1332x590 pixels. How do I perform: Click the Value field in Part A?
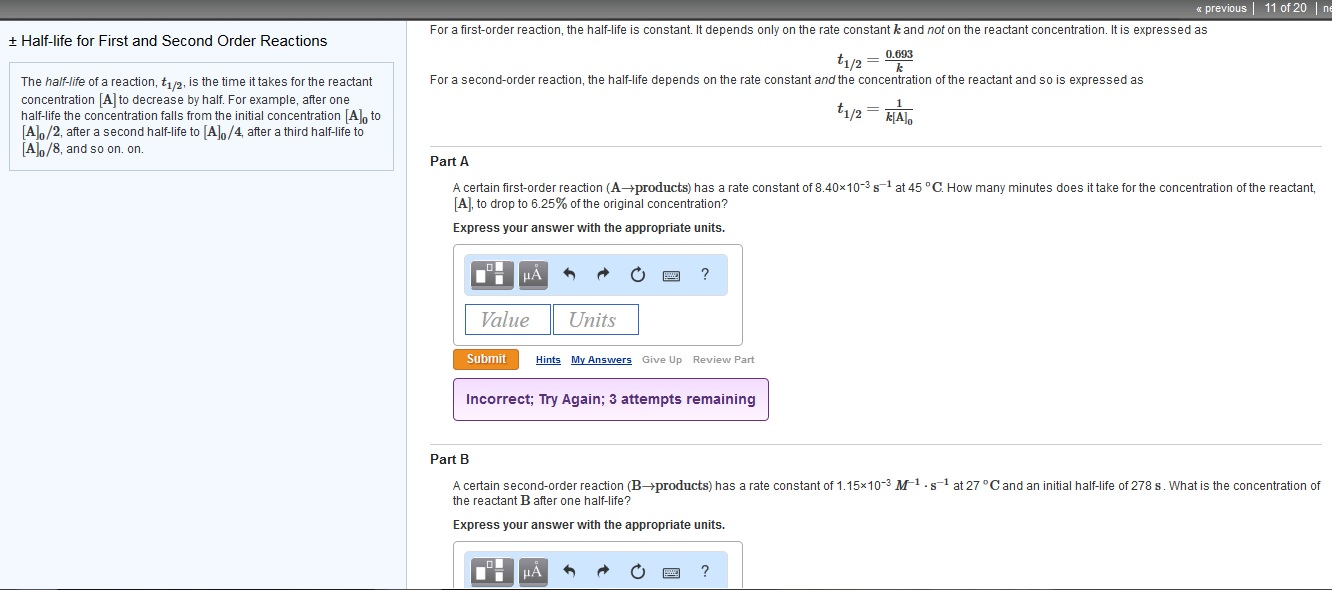[507, 320]
